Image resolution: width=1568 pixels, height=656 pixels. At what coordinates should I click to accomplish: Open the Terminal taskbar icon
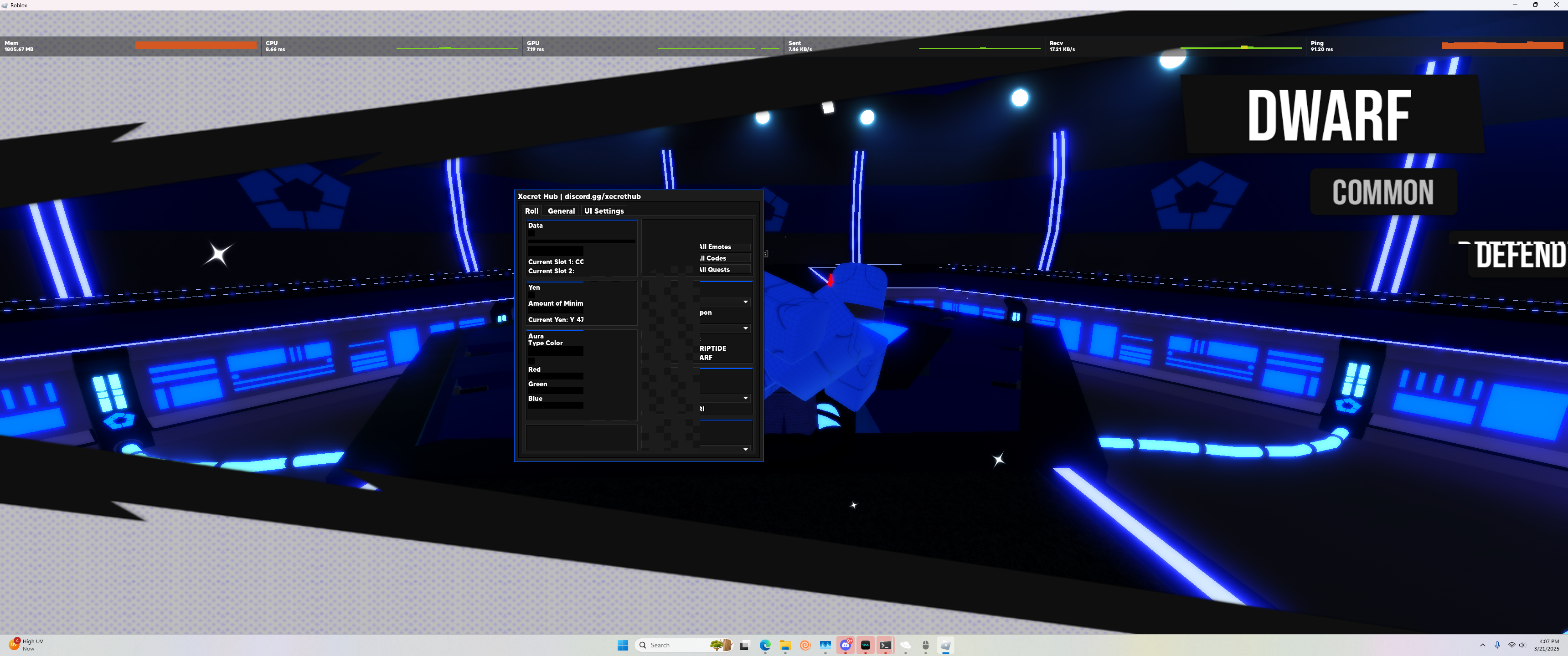pyautogui.click(x=886, y=645)
